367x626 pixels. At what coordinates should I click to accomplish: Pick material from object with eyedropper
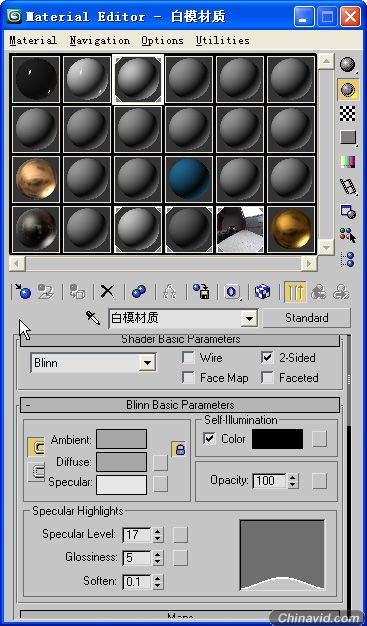coord(93,318)
